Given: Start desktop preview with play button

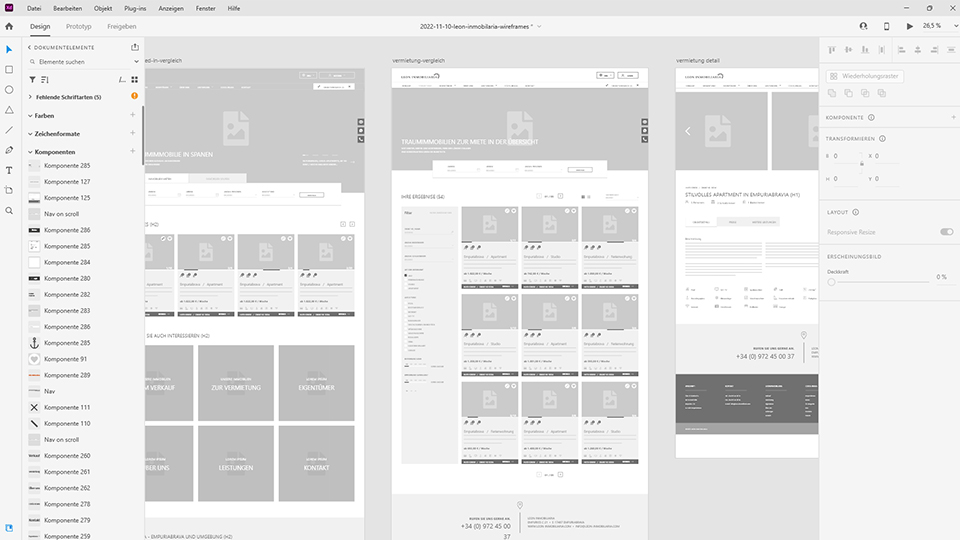Looking at the screenshot, I should [910, 26].
